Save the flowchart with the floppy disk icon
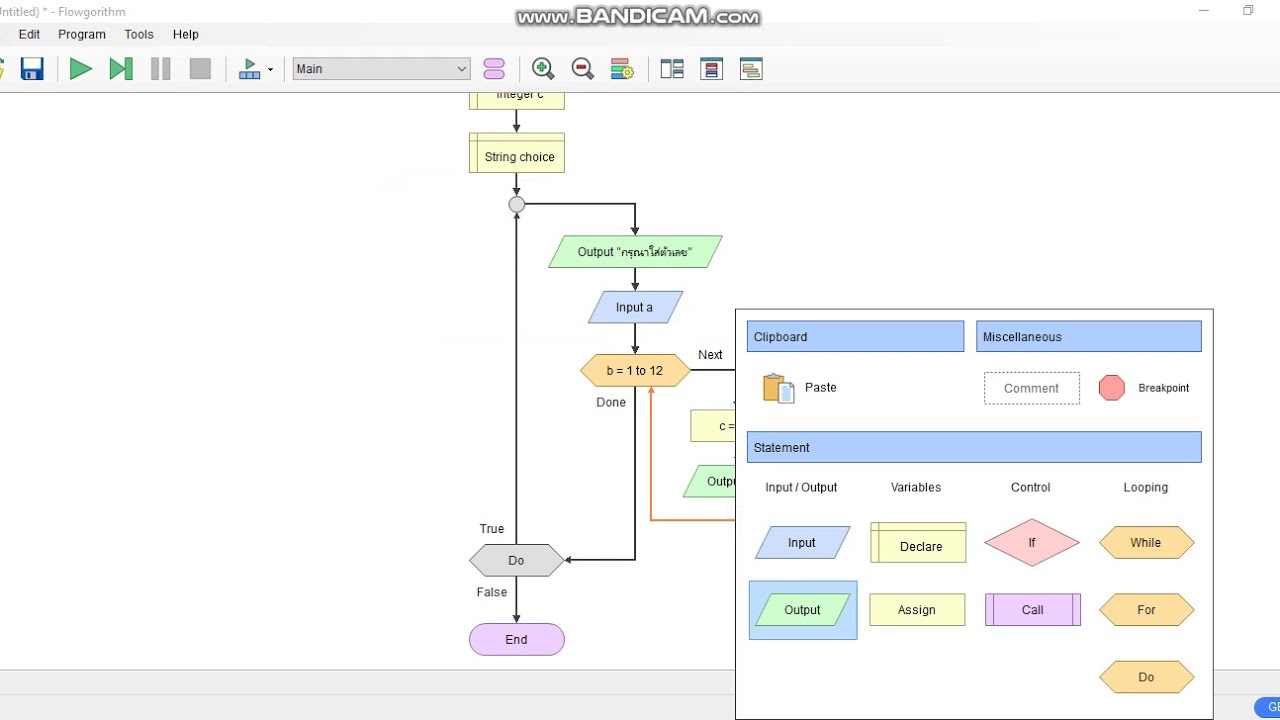Image resolution: width=1280 pixels, height=720 pixels. [32, 69]
